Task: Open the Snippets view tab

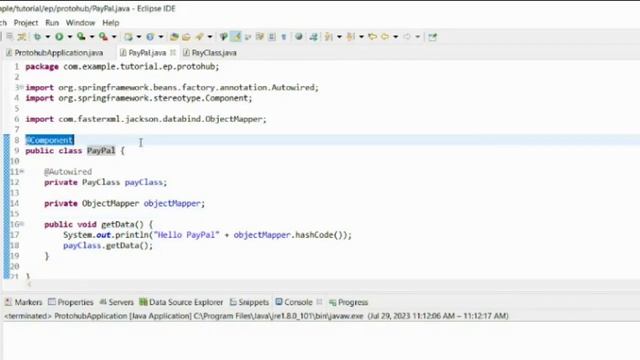Action: click(x=249, y=302)
